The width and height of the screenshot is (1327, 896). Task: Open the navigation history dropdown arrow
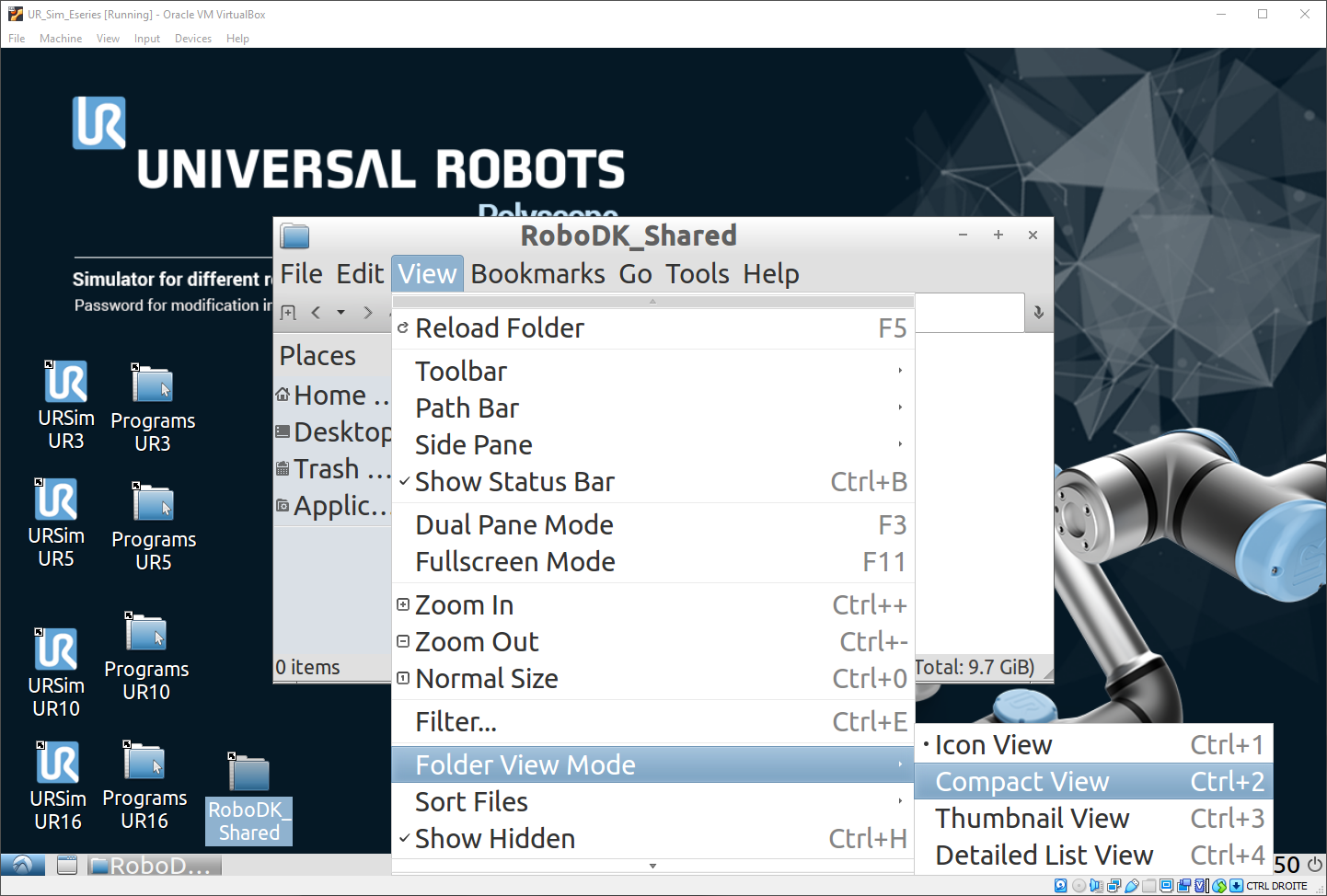[x=340, y=313]
